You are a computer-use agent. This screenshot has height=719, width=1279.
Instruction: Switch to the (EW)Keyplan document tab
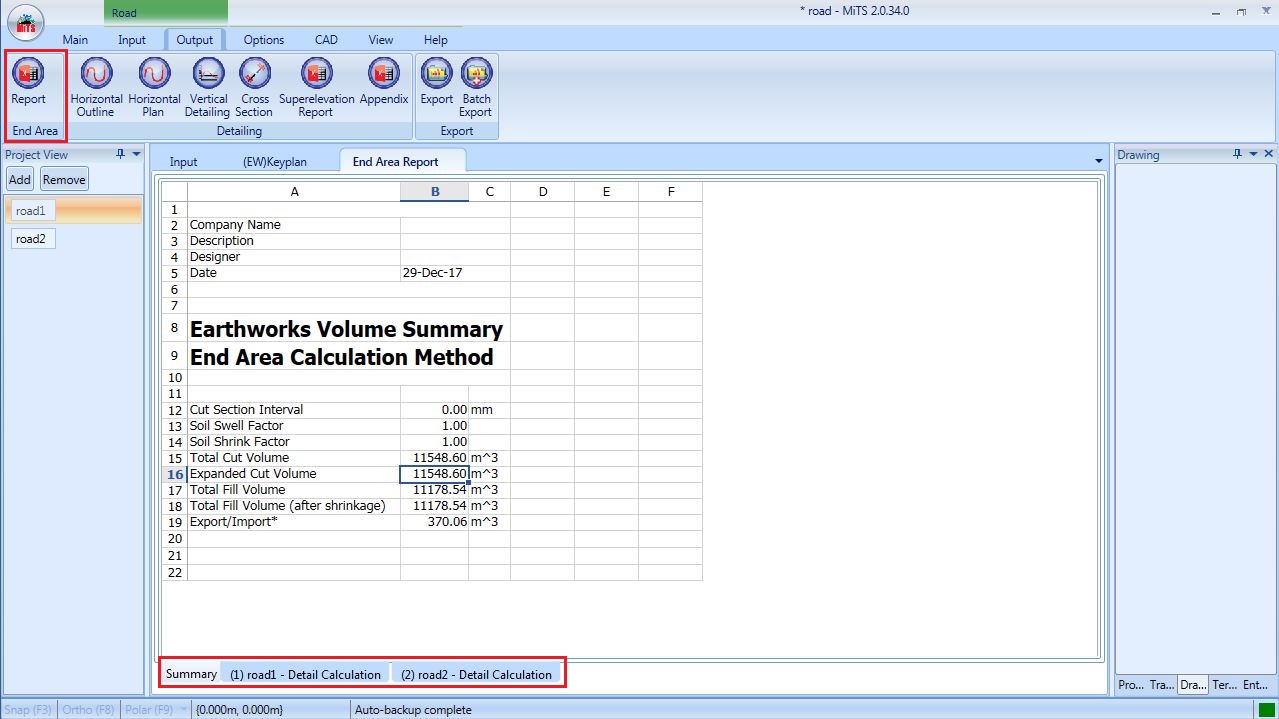click(275, 161)
